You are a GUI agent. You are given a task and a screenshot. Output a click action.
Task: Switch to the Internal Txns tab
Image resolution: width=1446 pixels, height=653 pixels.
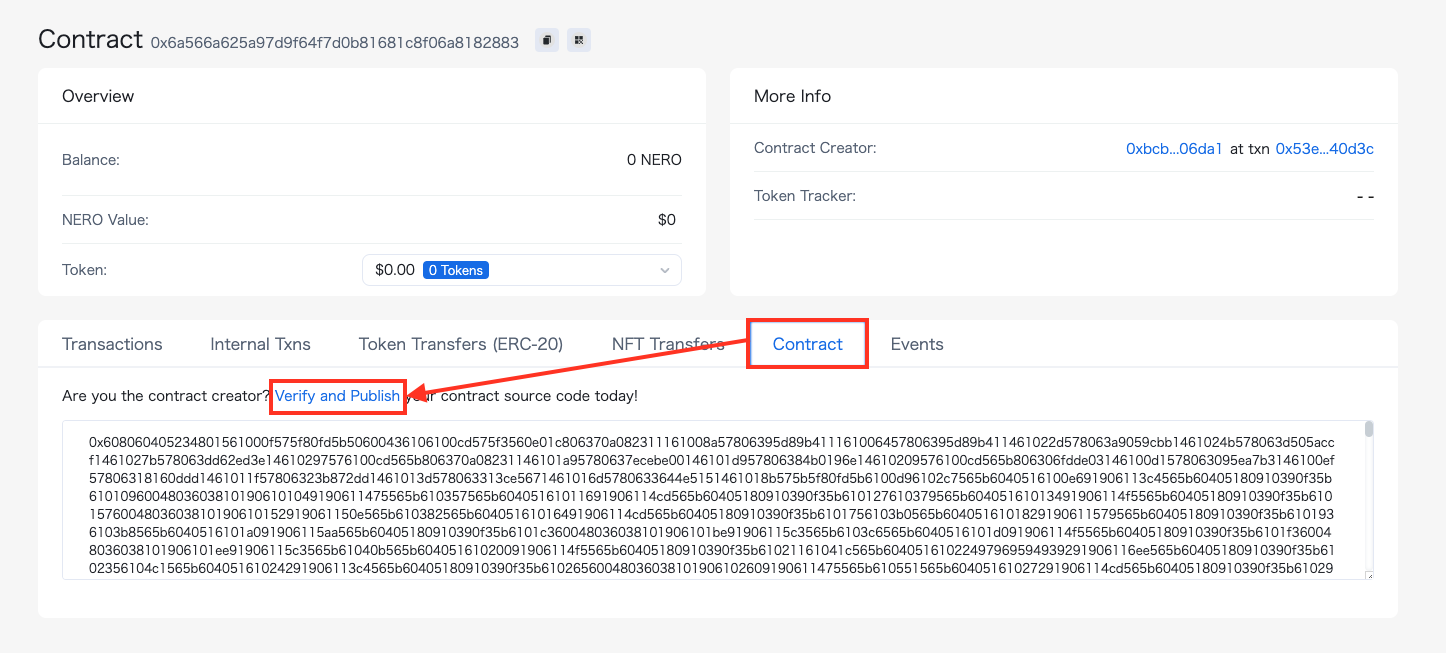coord(260,344)
